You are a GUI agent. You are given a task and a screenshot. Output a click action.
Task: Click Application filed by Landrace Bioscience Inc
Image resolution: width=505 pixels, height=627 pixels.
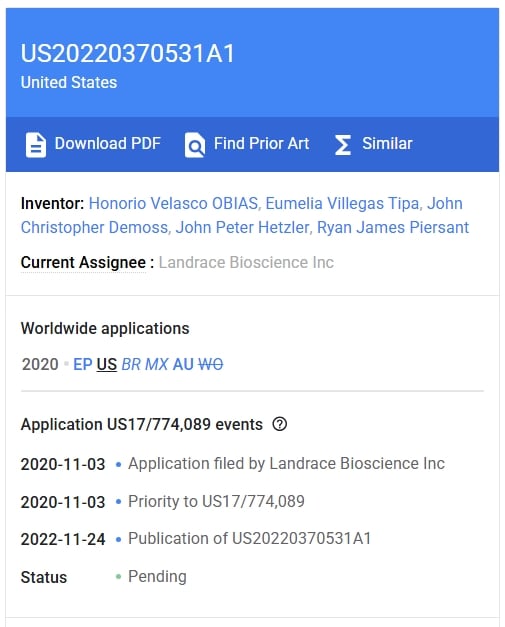pyautogui.click(x=286, y=463)
